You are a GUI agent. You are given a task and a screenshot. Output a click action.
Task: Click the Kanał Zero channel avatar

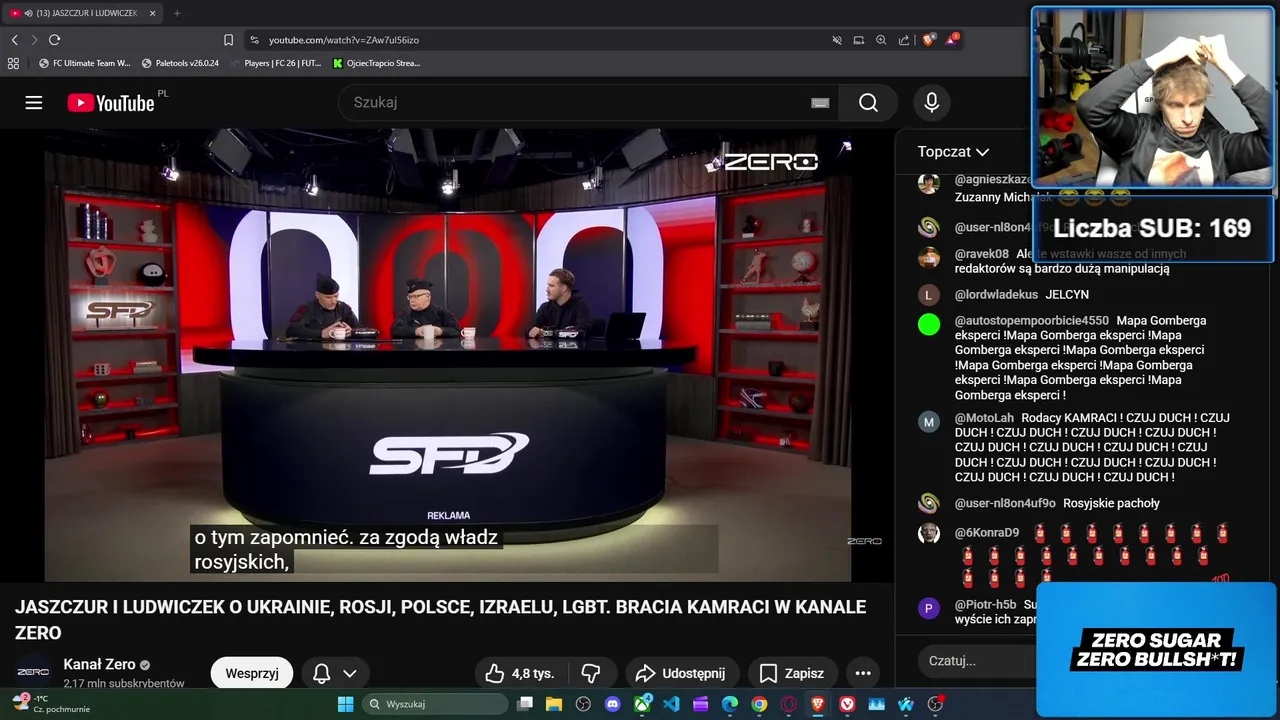pyautogui.click(x=33, y=672)
